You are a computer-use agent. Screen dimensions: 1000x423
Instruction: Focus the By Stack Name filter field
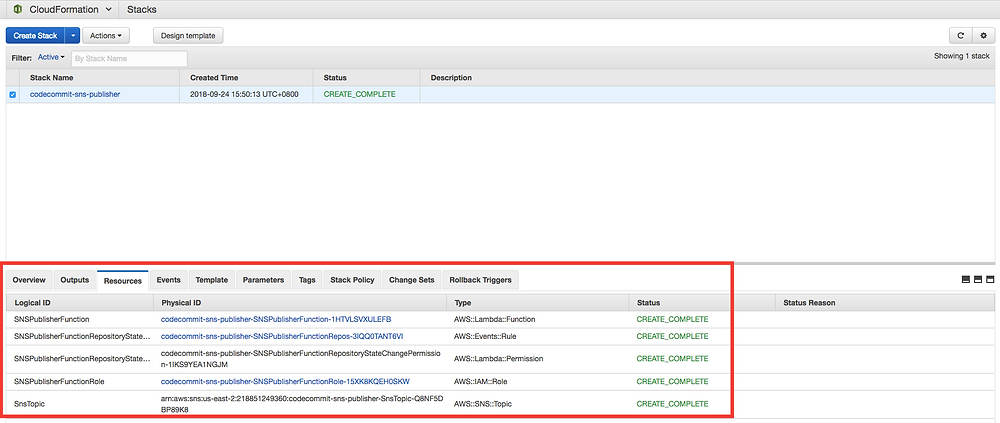pyautogui.click(x=129, y=58)
